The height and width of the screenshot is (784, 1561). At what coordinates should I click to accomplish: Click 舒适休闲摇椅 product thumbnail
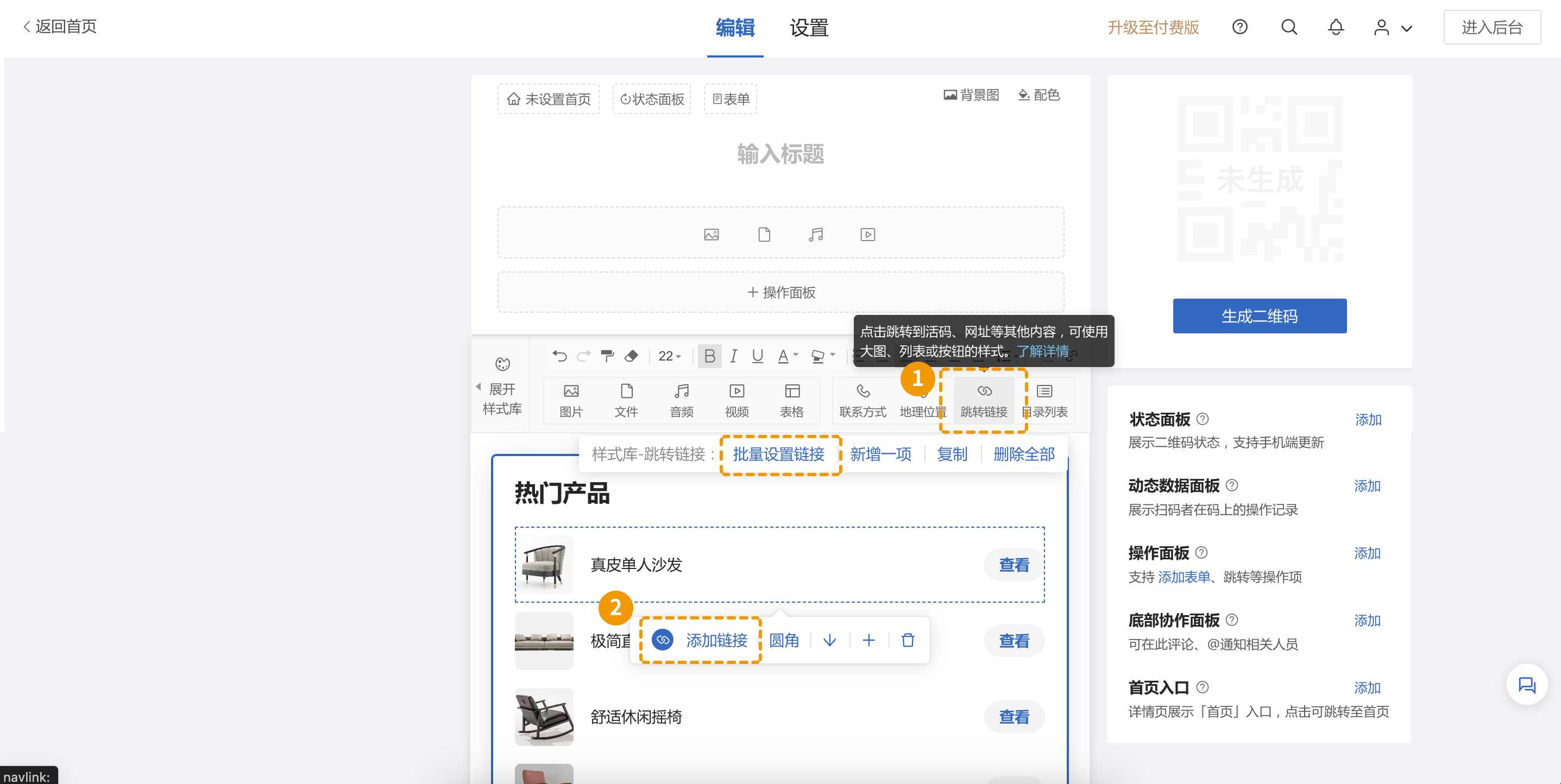click(x=544, y=716)
